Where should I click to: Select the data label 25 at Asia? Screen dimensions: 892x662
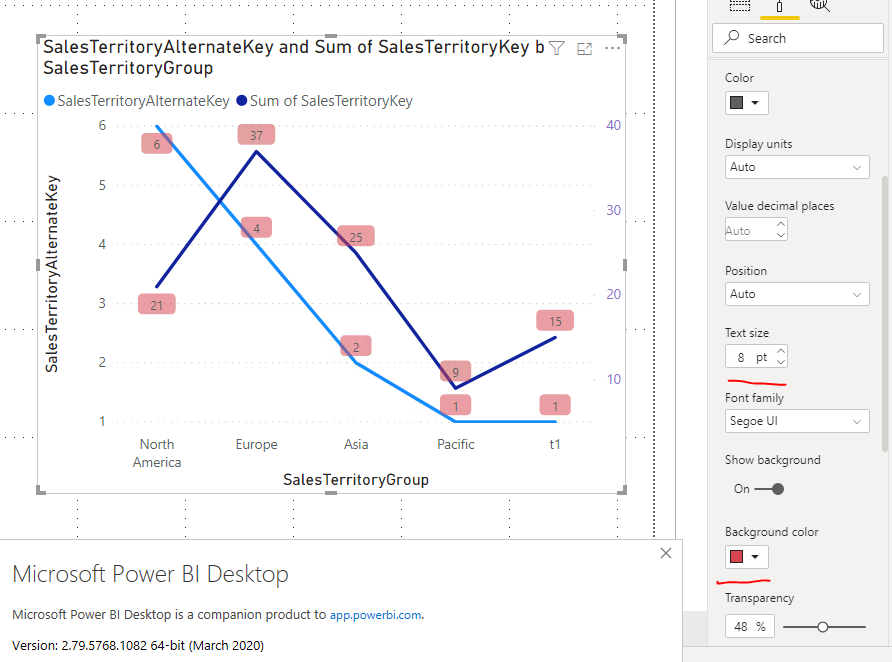pos(356,237)
